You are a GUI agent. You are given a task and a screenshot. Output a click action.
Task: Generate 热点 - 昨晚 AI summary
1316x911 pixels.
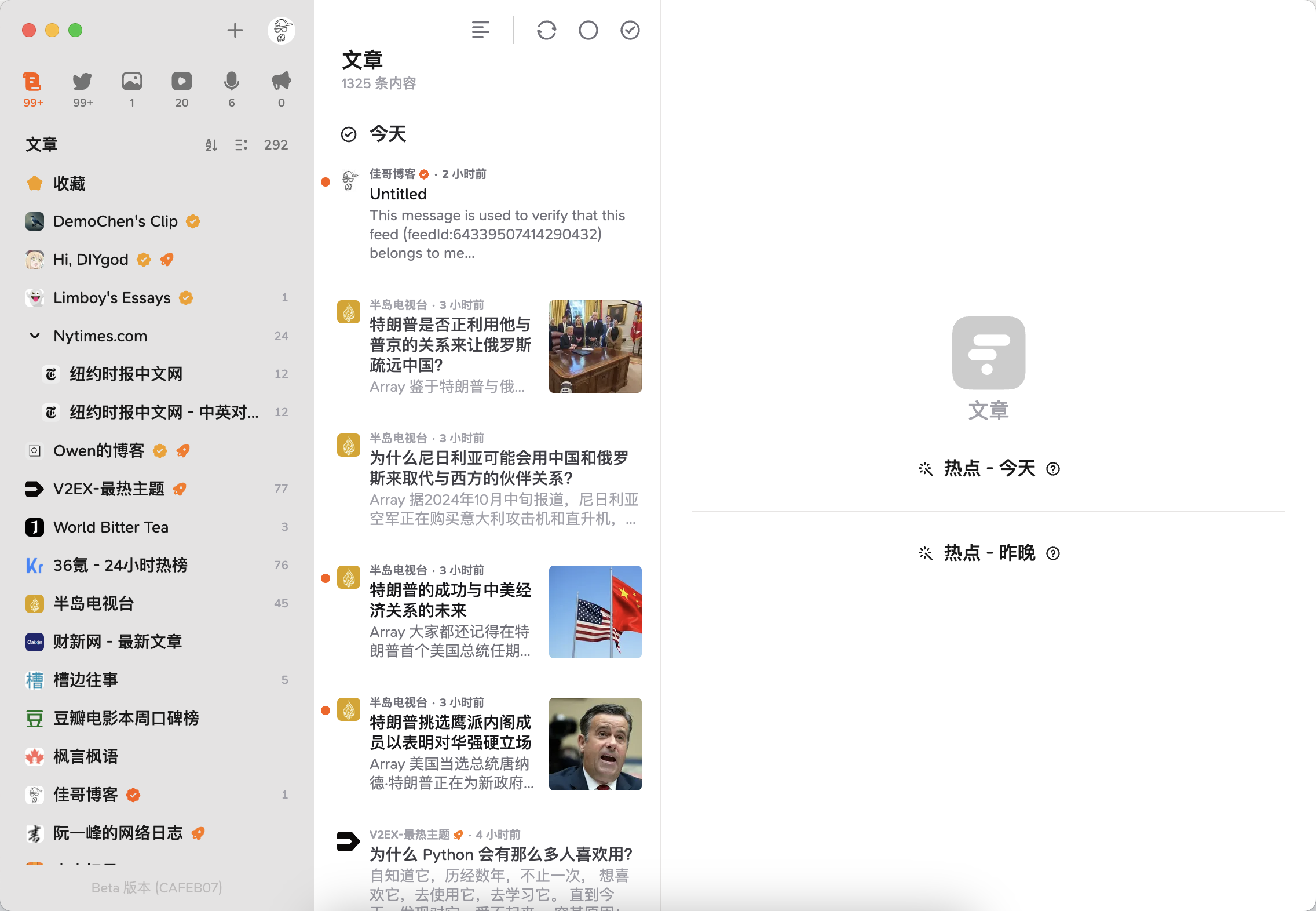click(x=989, y=553)
